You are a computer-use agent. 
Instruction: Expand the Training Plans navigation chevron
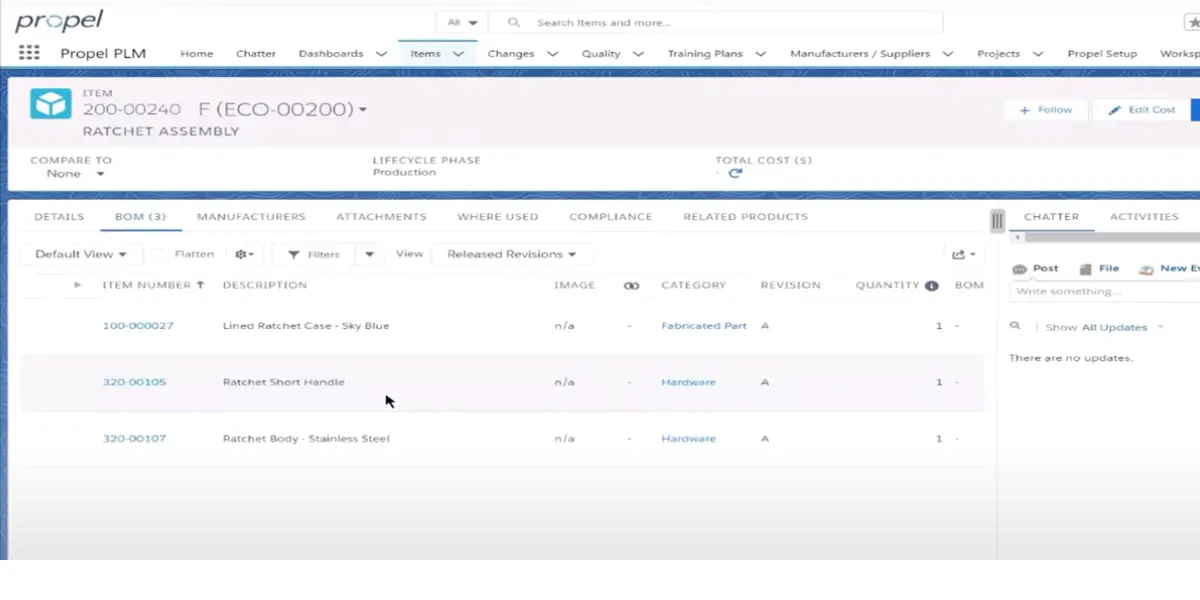761,54
